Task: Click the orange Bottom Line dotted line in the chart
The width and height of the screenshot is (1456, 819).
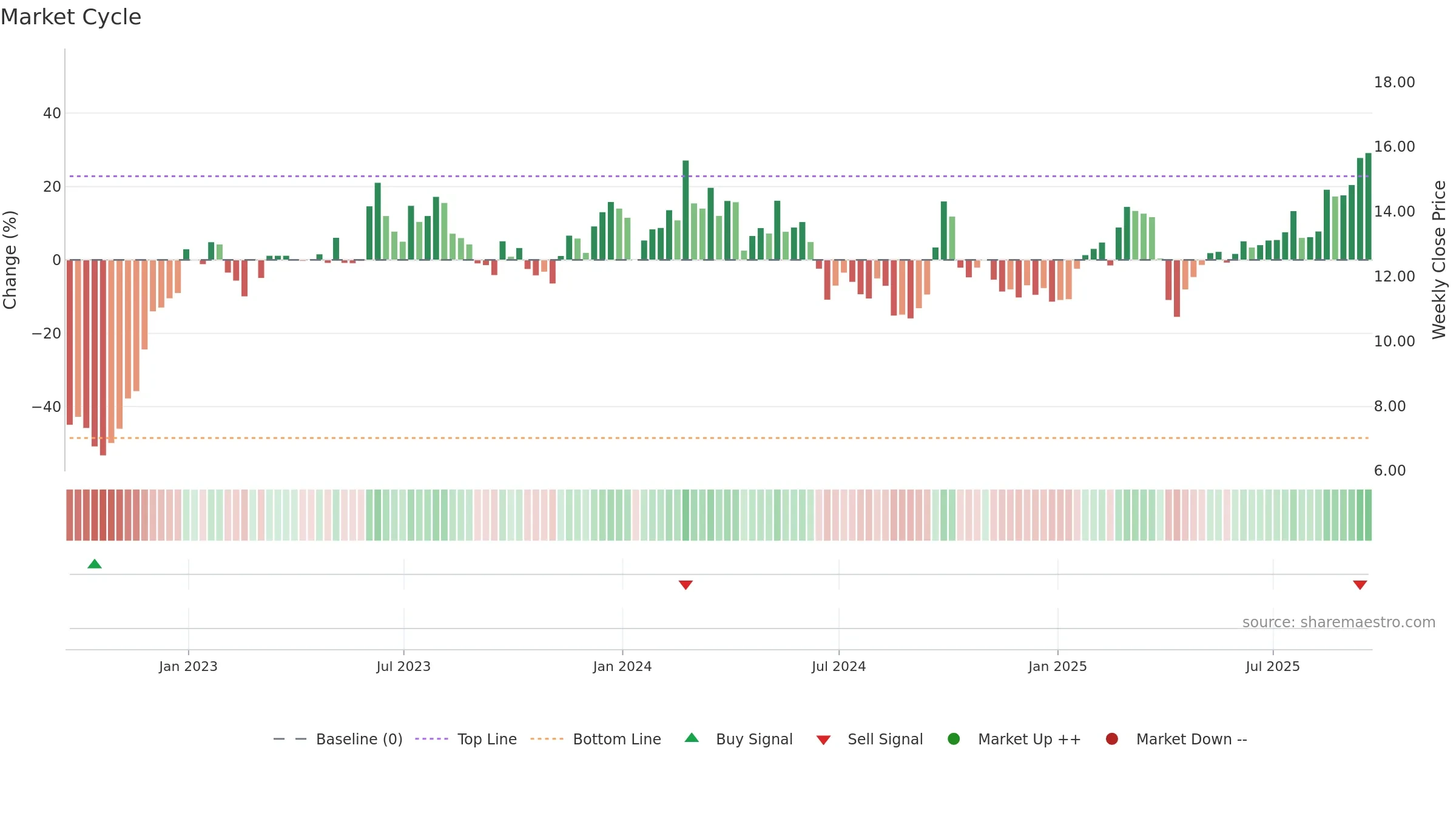Action: [x=719, y=438]
